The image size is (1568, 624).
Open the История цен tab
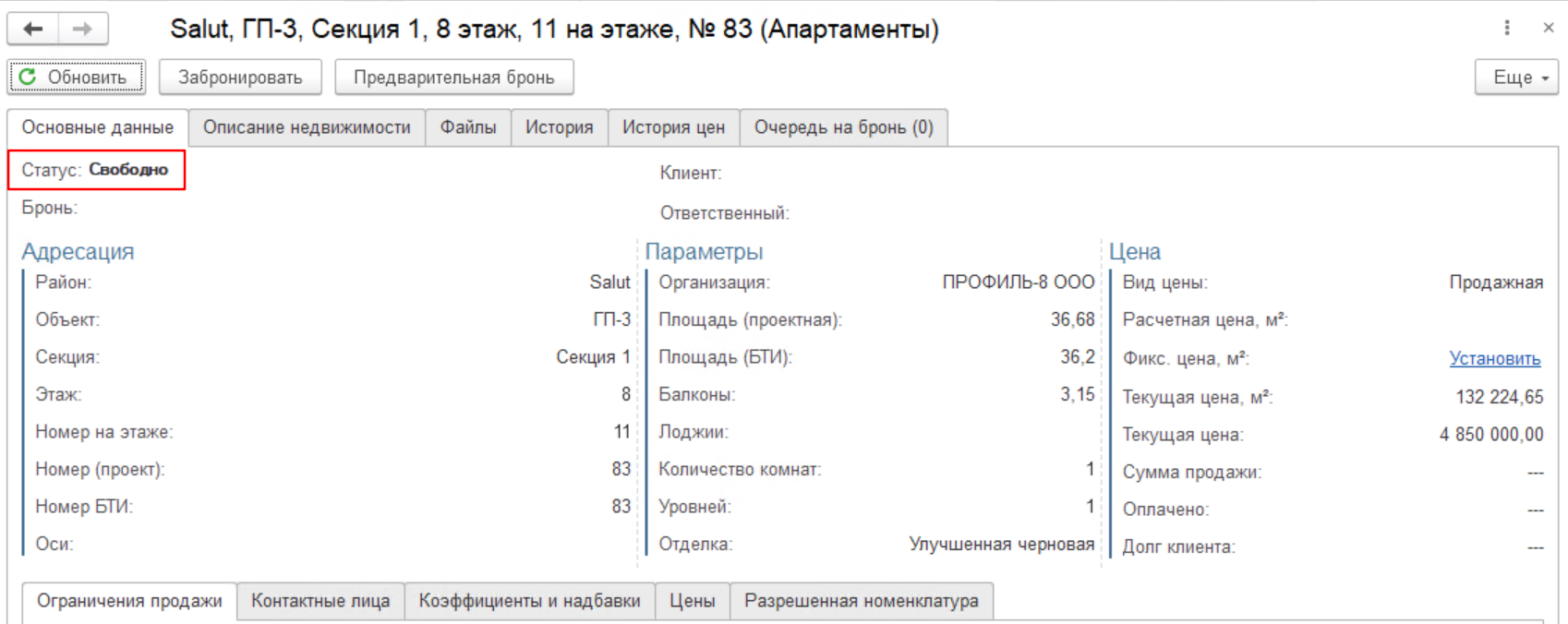[673, 127]
